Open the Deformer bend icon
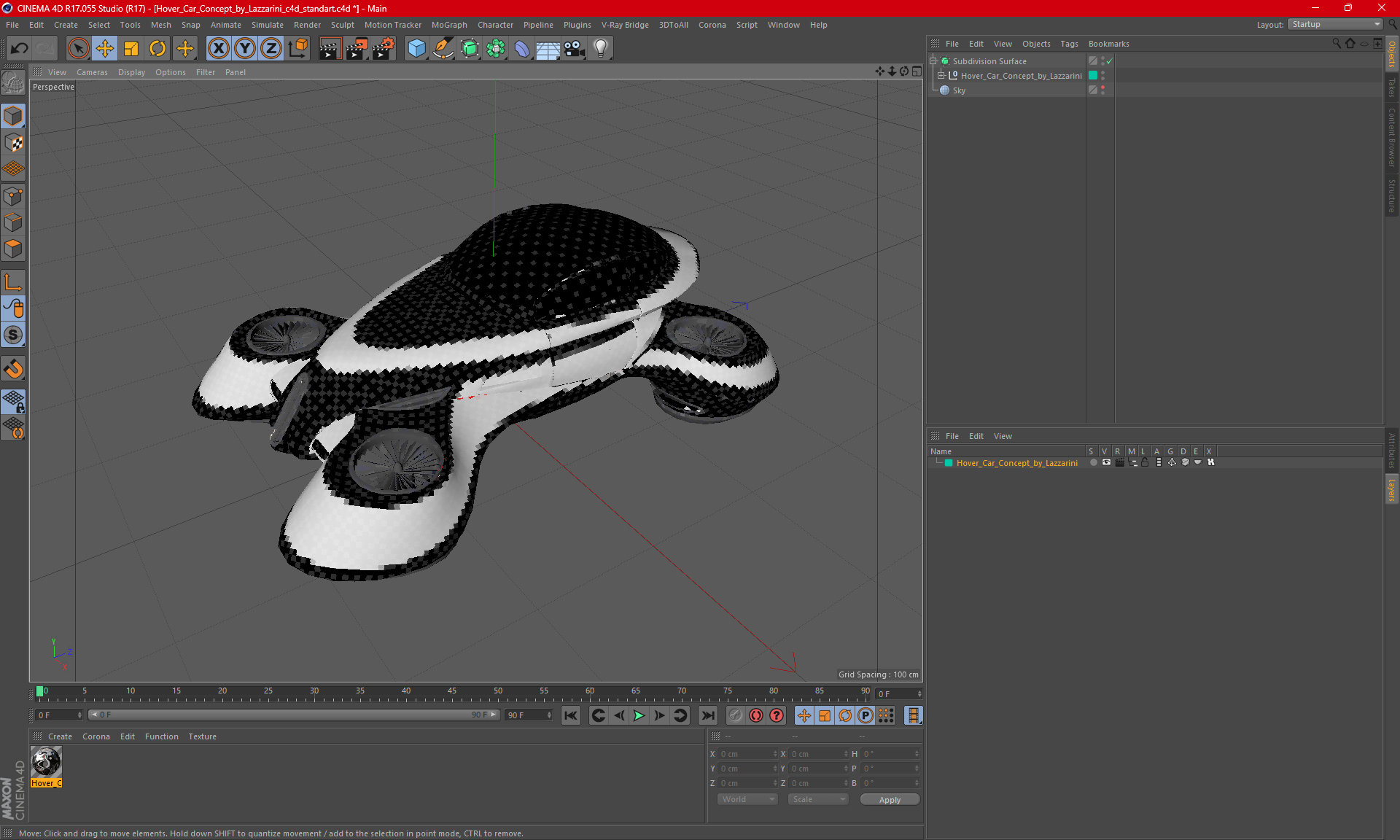 tap(522, 48)
